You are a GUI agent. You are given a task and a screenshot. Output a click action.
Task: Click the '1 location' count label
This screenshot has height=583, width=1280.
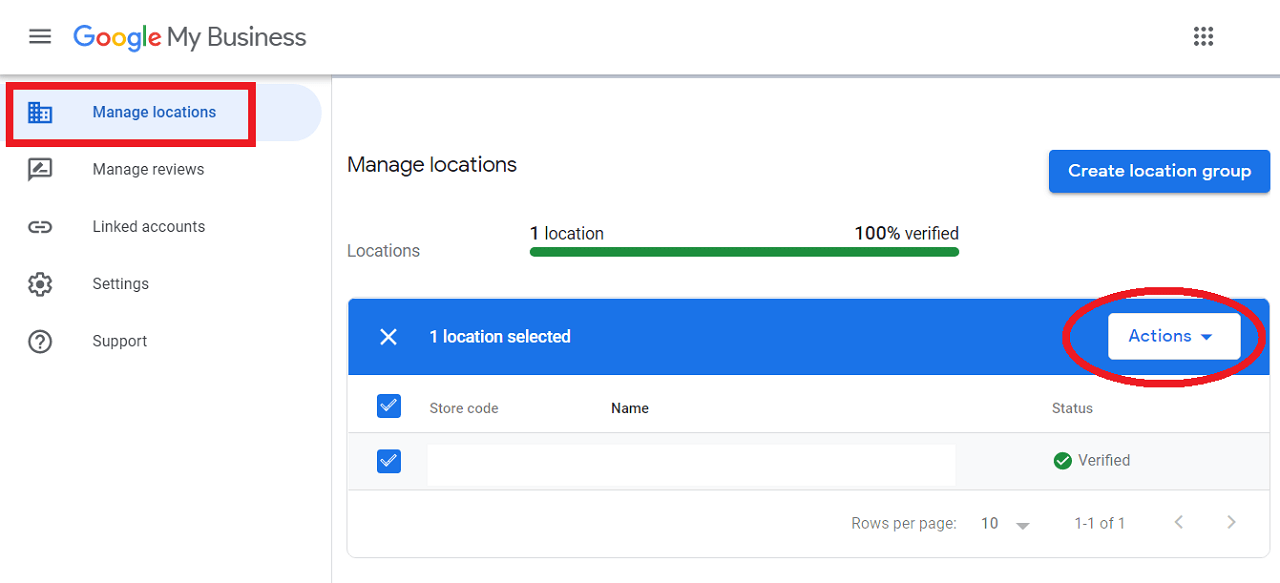point(567,233)
